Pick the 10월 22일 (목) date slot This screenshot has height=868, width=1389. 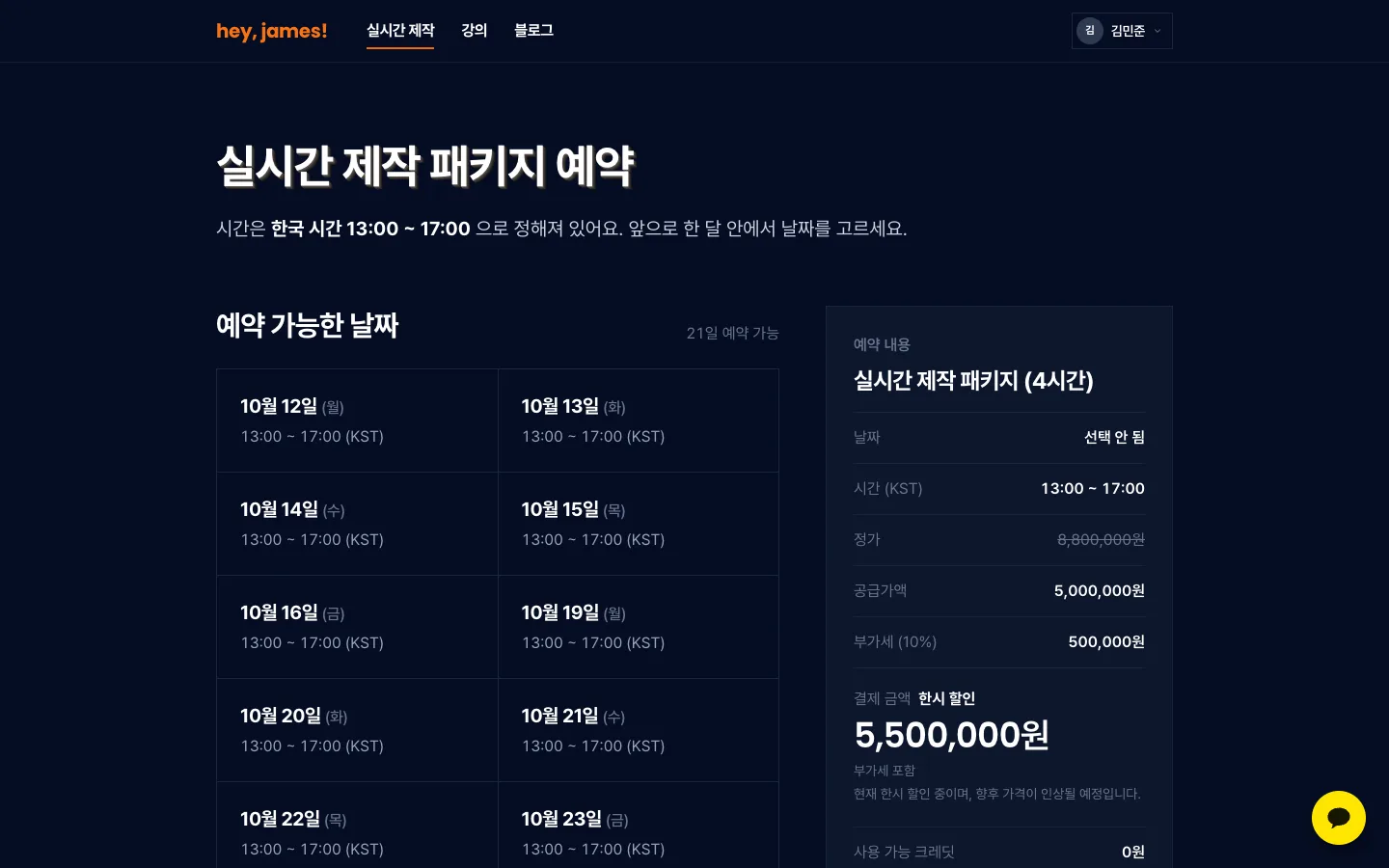tap(357, 826)
